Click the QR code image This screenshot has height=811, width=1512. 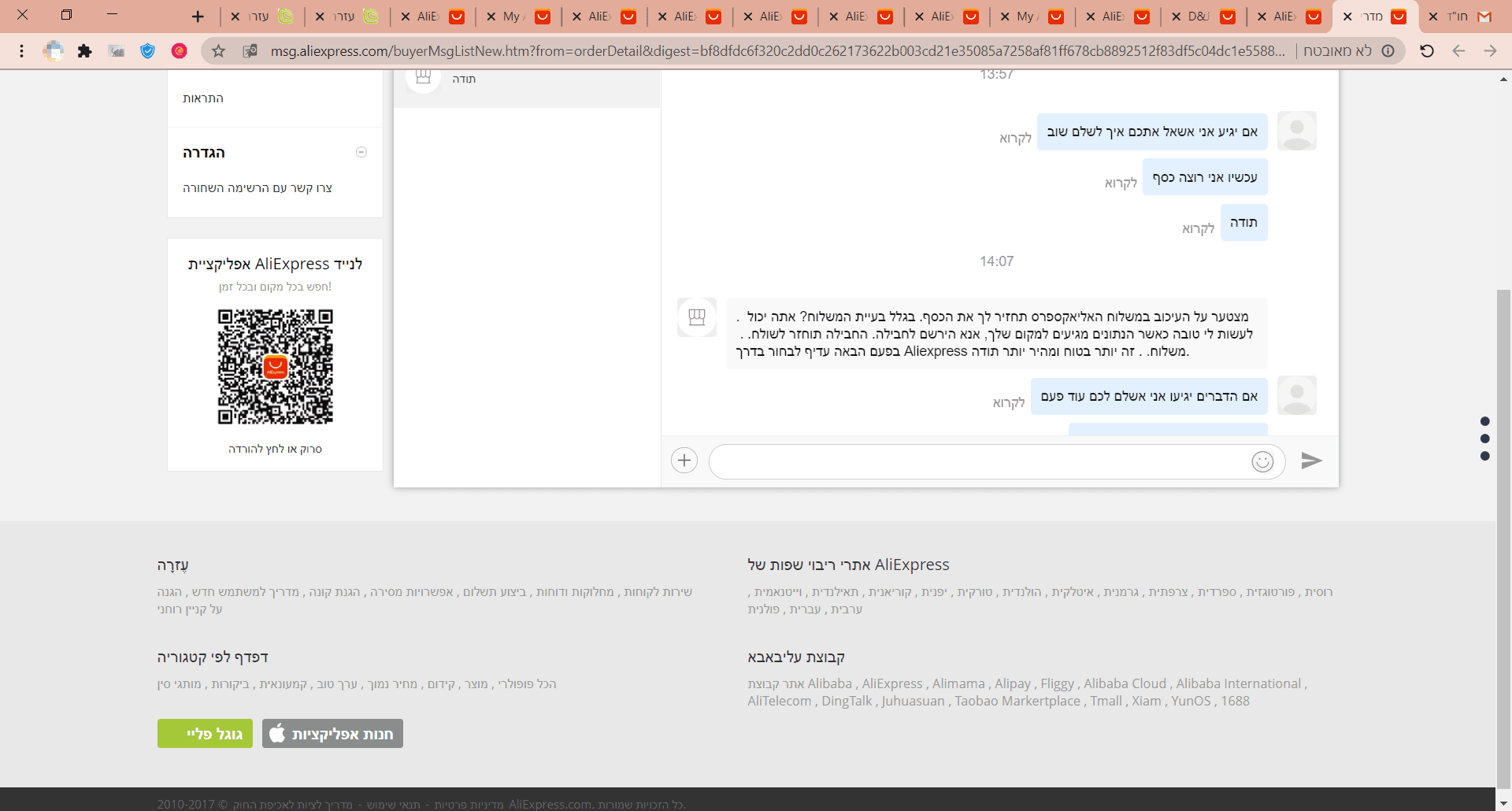click(x=275, y=366)
